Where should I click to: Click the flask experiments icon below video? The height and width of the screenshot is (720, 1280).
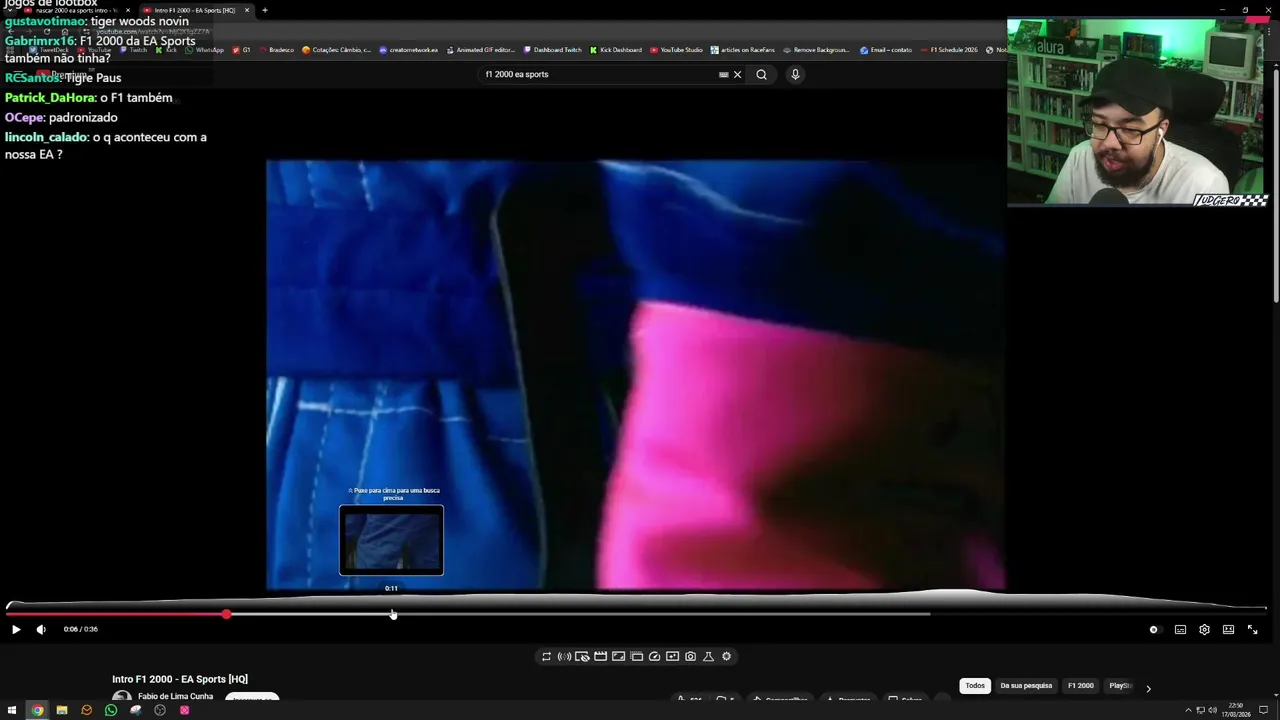pos(708,657)
